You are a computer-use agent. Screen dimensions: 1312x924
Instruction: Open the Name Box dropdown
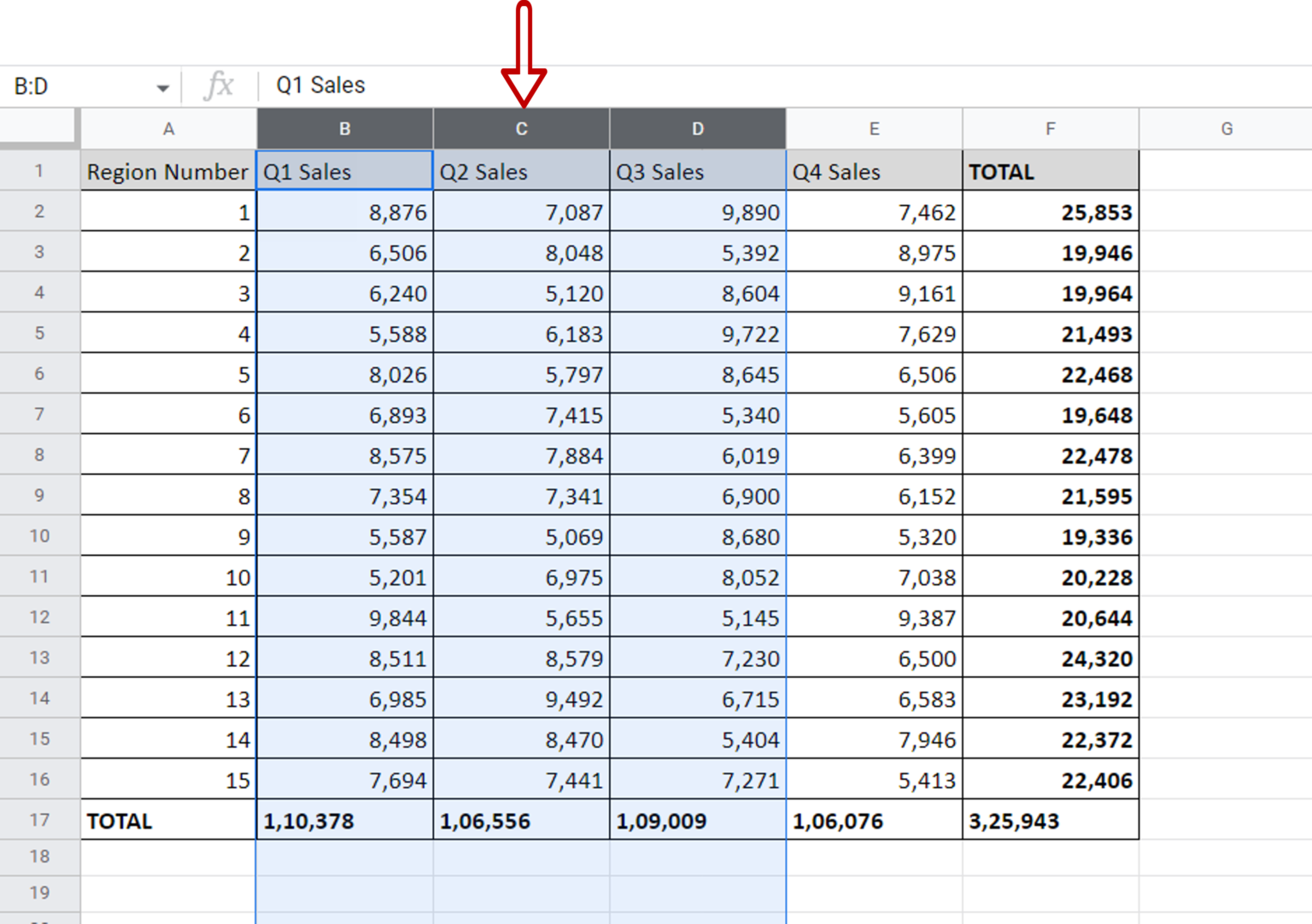164,85
